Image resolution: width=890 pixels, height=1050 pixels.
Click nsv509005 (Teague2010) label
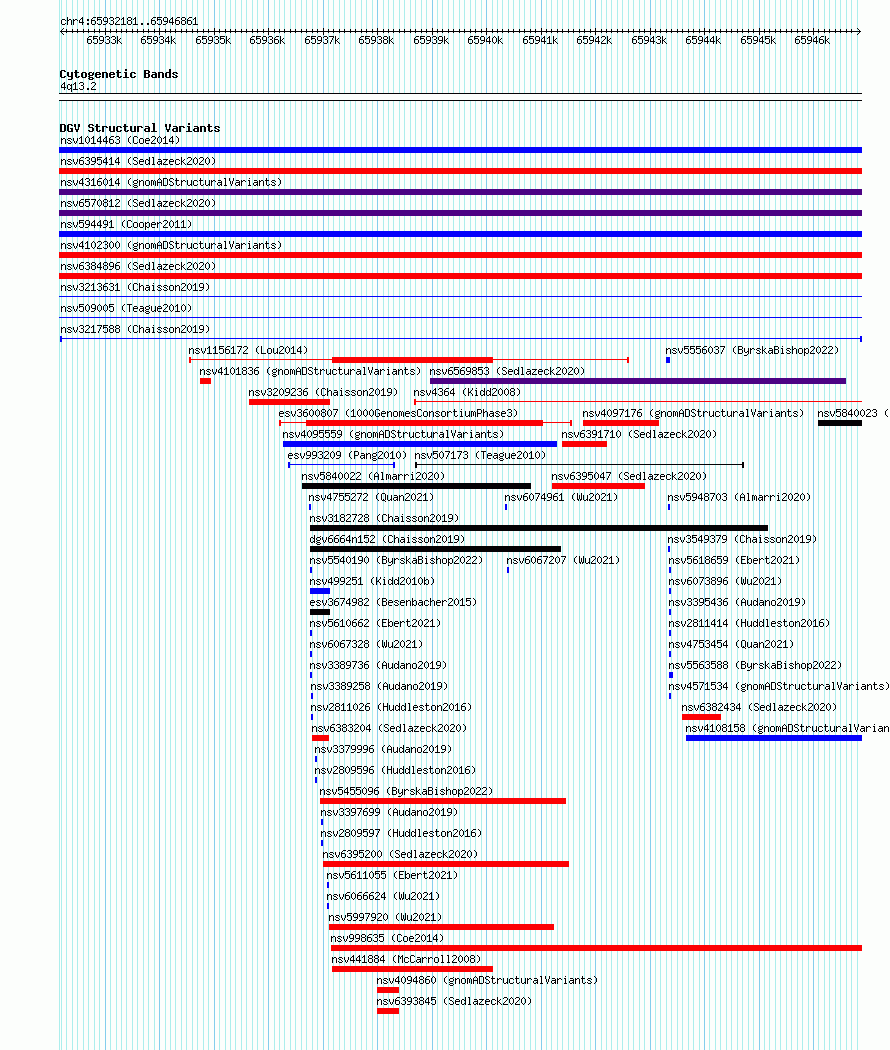pos(126,308)
